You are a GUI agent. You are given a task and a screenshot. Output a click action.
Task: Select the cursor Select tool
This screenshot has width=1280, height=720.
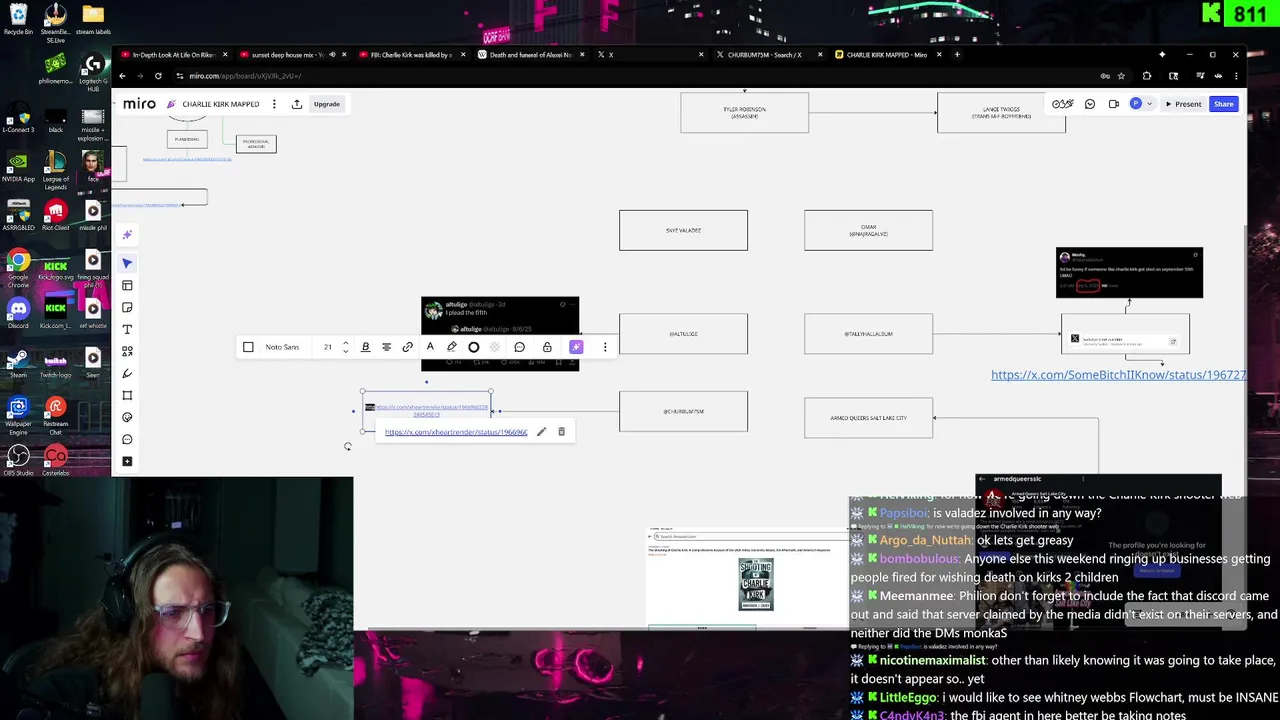[127, 263]
